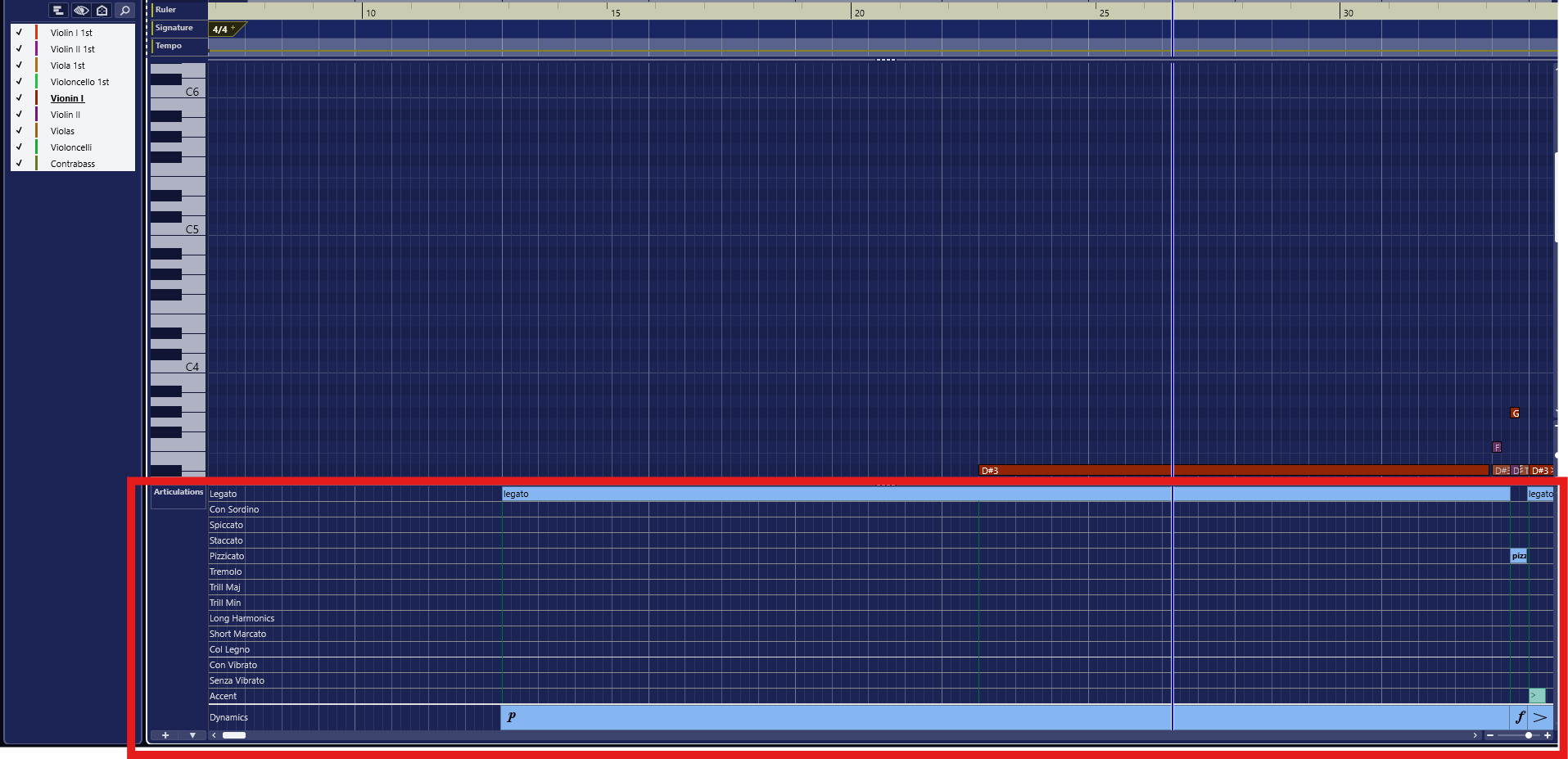The image size is (1568, 759).
Task: Click the zoom in plus button
Action: (1548, 735)
